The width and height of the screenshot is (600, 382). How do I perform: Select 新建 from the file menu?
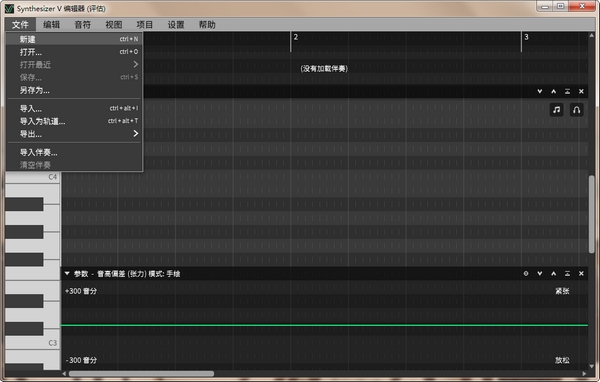(74, 39)
